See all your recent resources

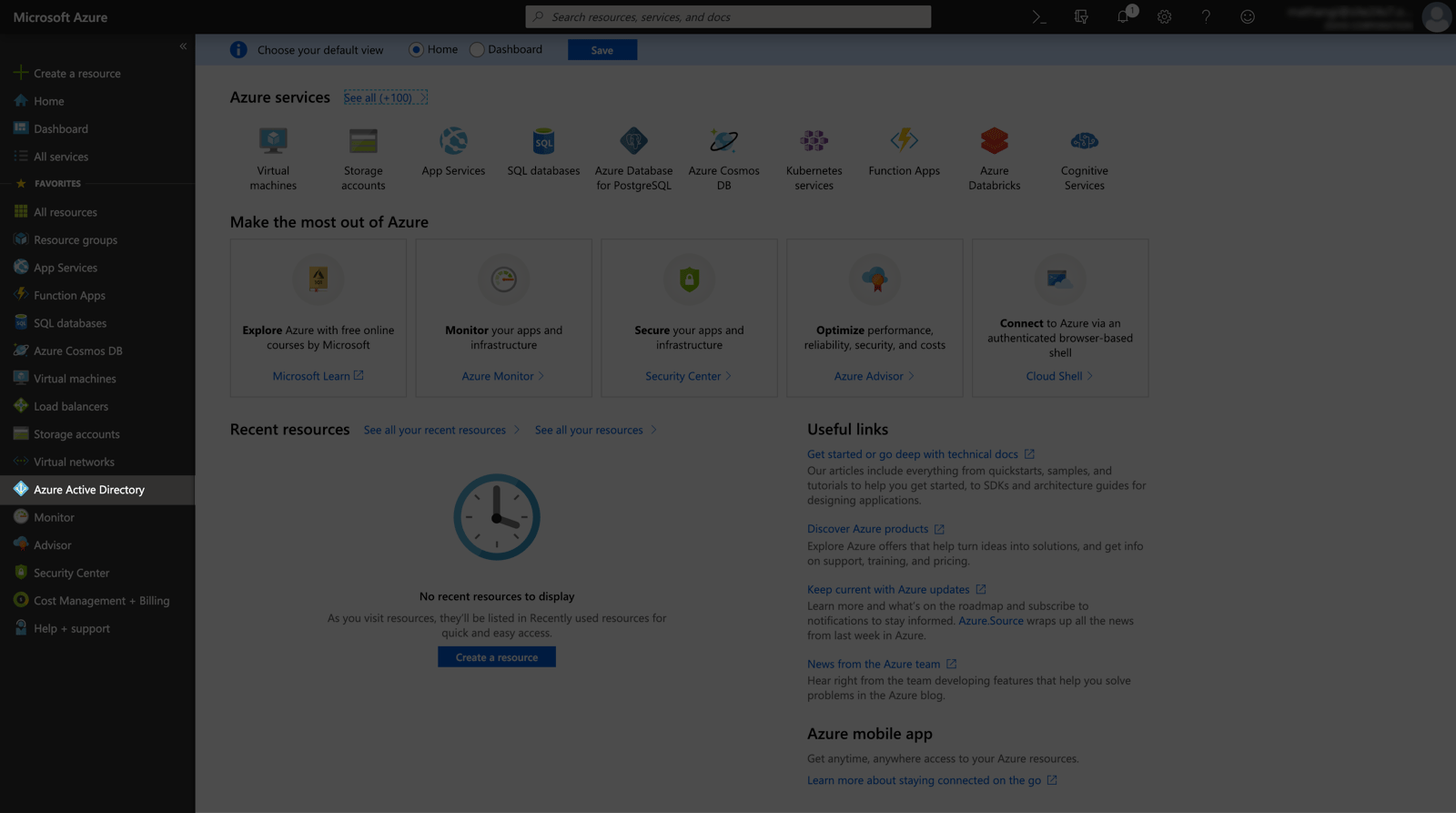coord(441,430)
